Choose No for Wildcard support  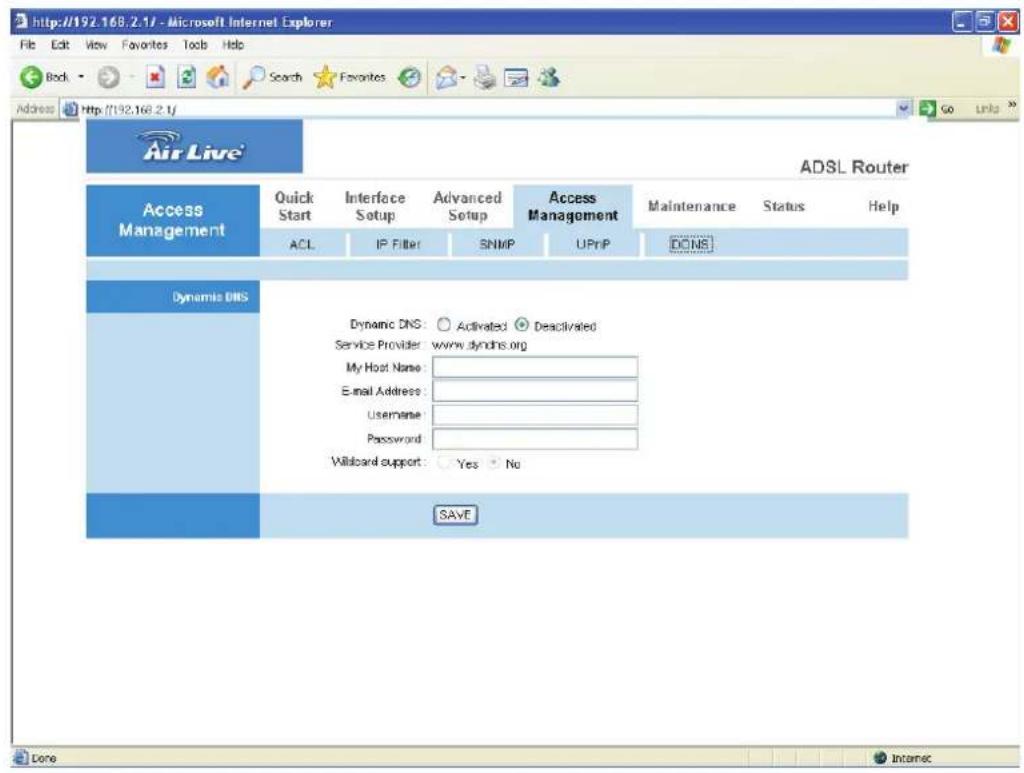coord(494,463)
